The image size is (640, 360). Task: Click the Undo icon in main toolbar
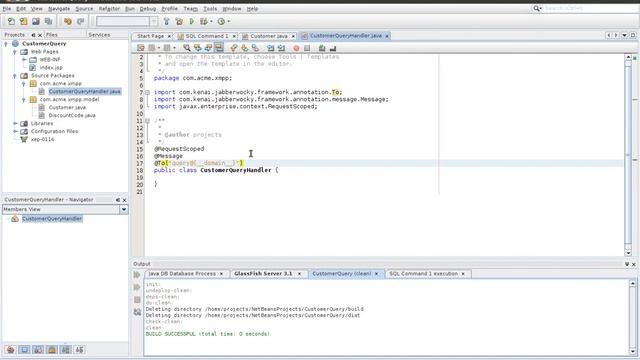pyautogui.click(x=68, y=21)
